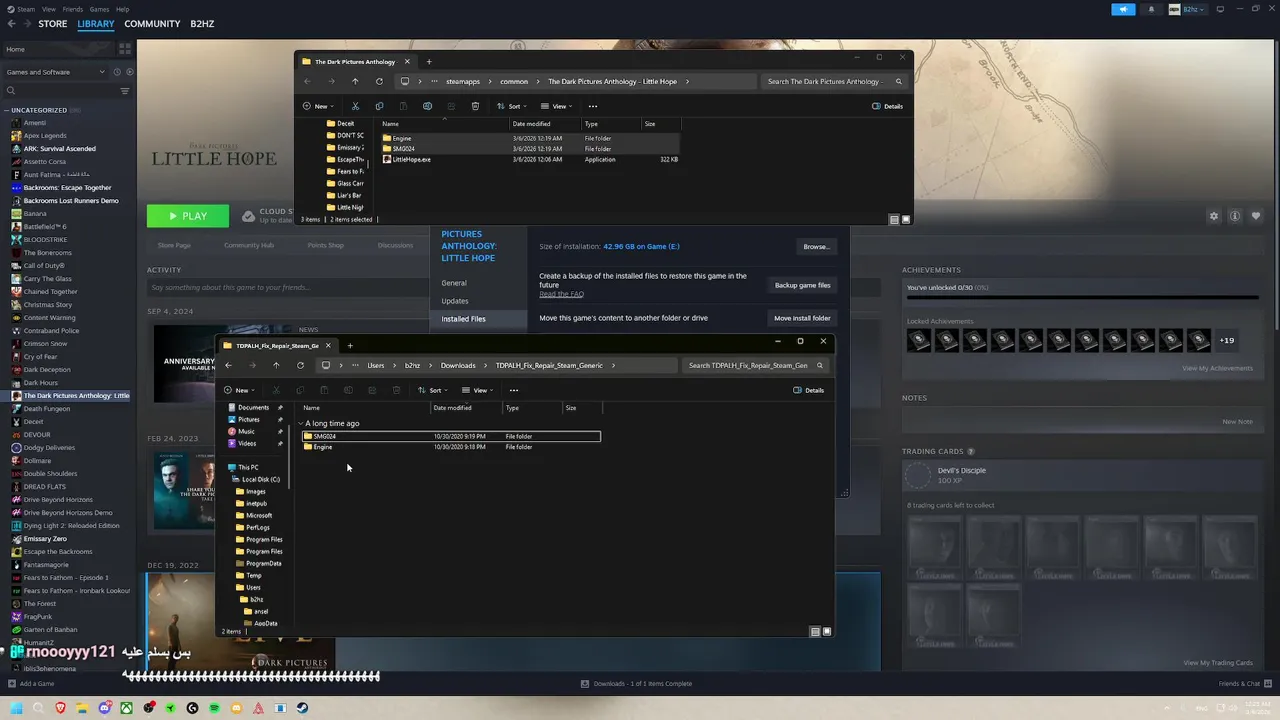Open the Steam Friends menu
Screen dimensions: 1280x720
pos(73,9)
